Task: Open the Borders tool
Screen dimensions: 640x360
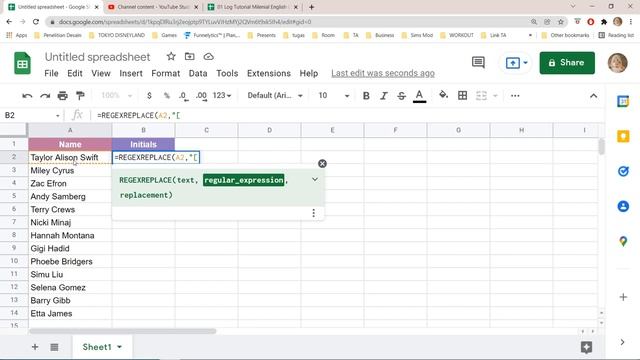Action: [462, 96]
